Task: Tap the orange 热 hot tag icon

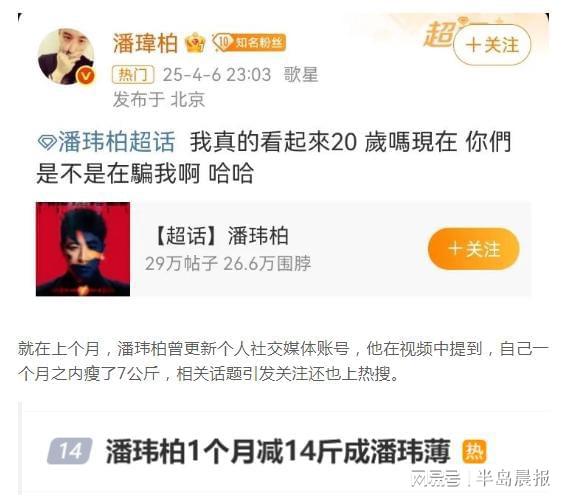Action: [x=474, y=451]
